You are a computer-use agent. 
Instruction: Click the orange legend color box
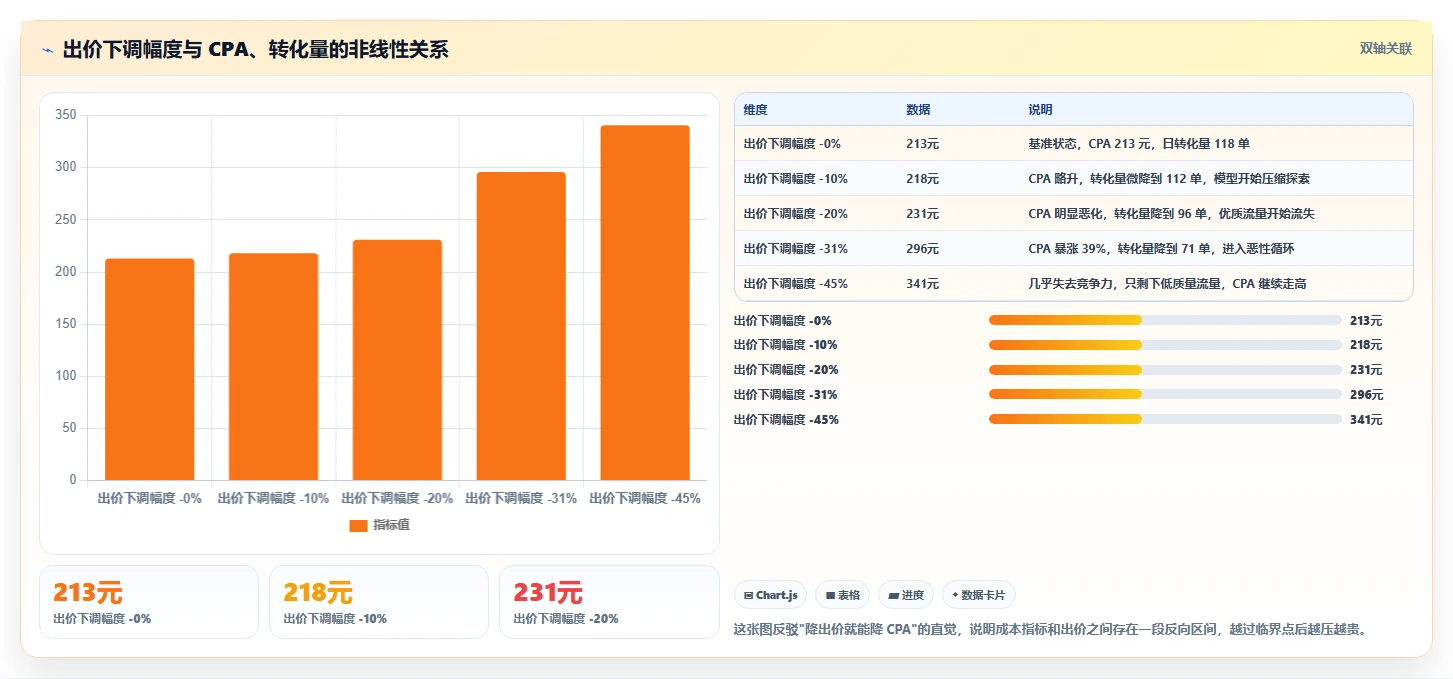tap(358, 525)
